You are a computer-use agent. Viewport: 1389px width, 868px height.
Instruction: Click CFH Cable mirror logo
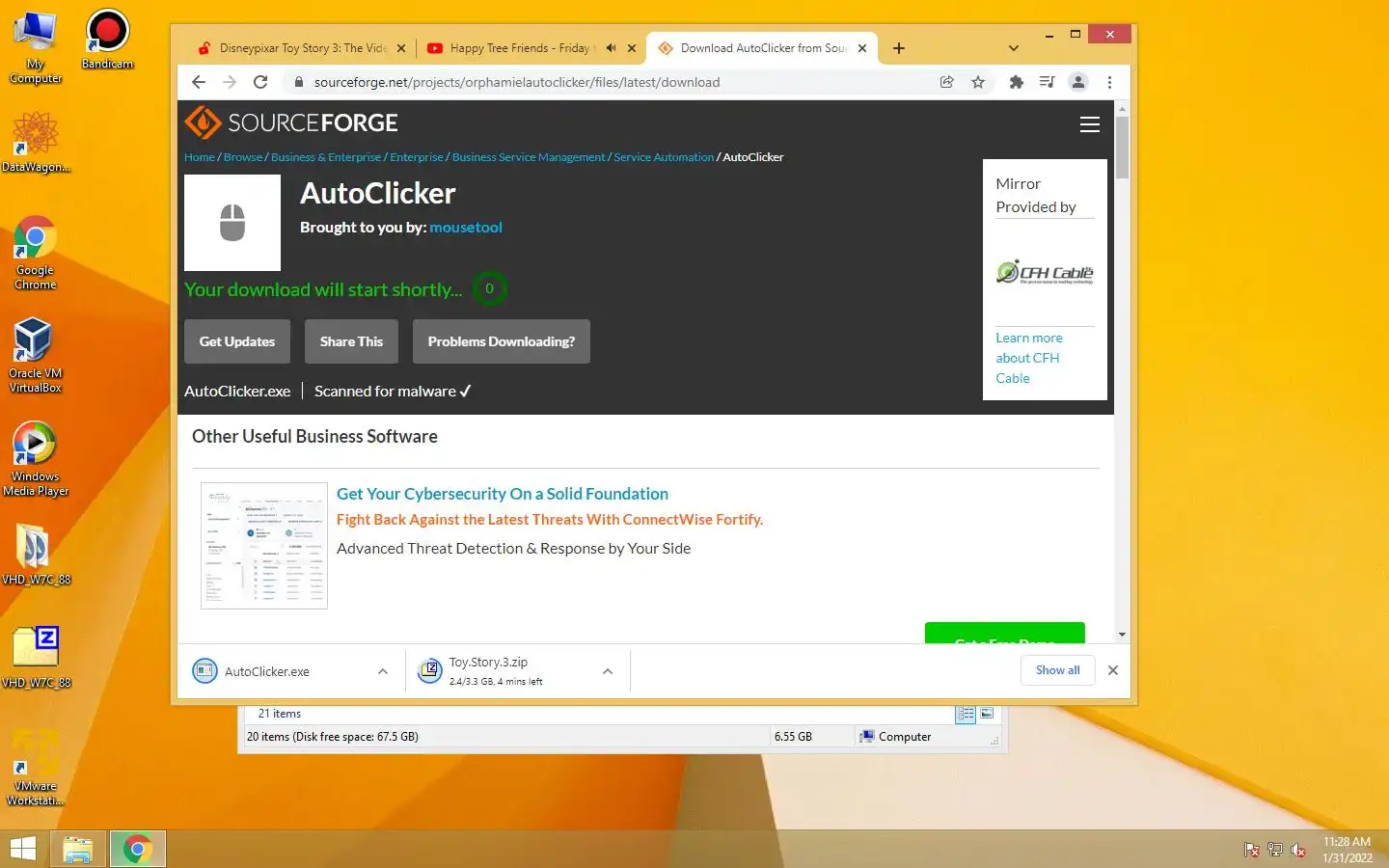[x=1045, y=272]
